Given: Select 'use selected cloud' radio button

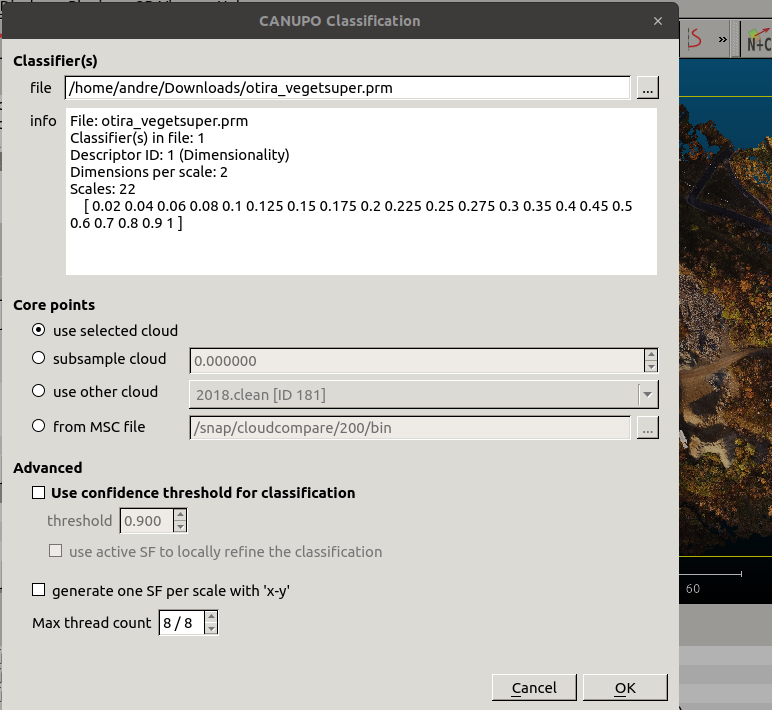Looking at the screenshot, I should tap(39, 330).
